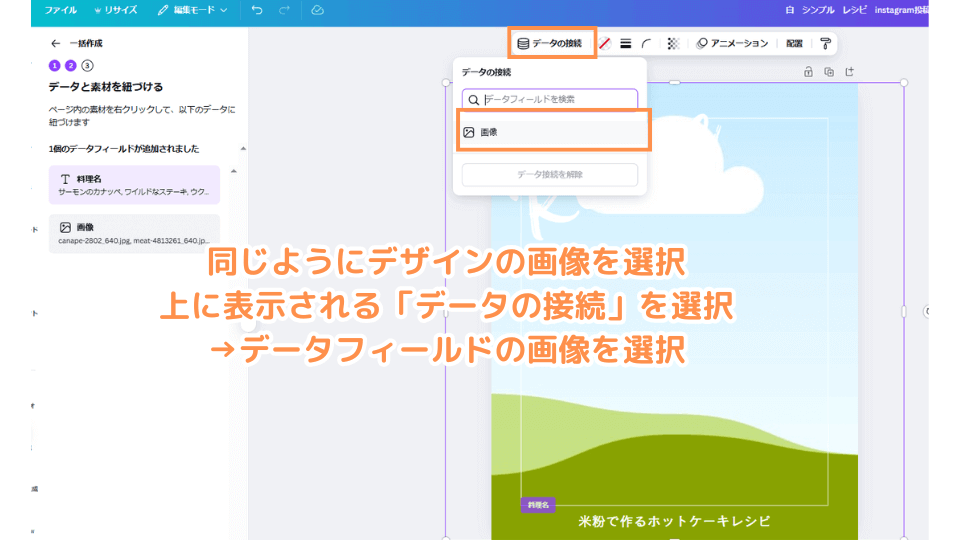Click データ接続を解除 button
The image size is (960, 540).
[x=550, y=174]
